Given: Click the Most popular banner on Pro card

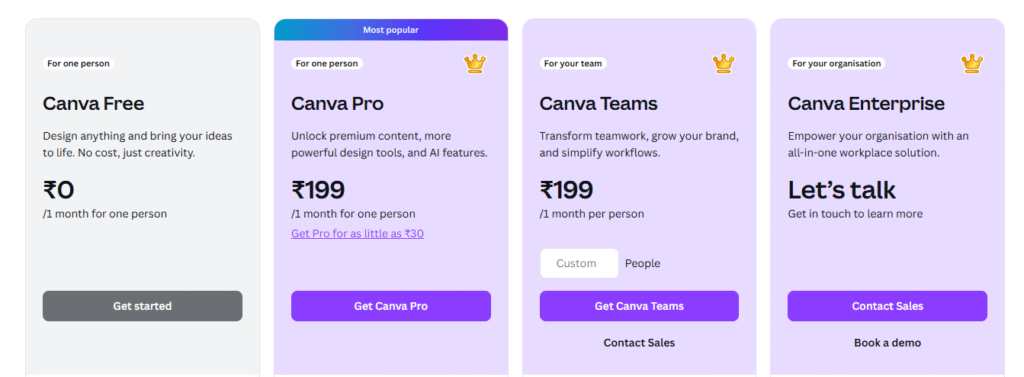Looking at the screenshot, I should 391,29.
